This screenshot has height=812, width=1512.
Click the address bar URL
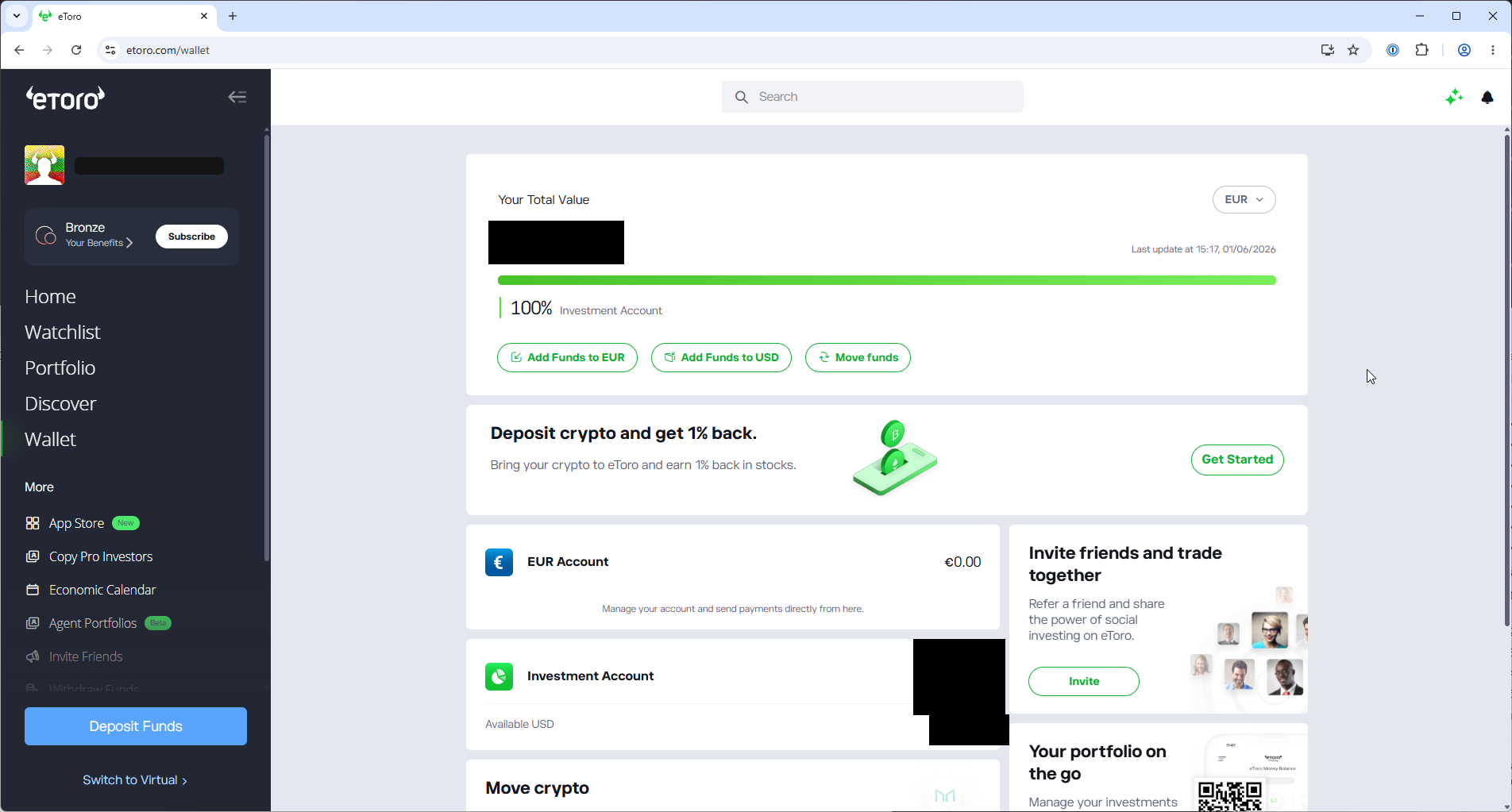tap(168, 50)
